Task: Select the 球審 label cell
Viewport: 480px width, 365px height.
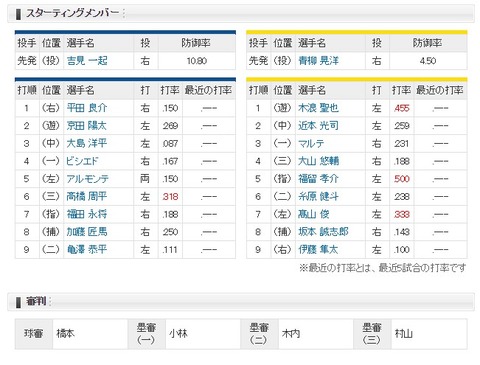Action: tap(34, 334)
